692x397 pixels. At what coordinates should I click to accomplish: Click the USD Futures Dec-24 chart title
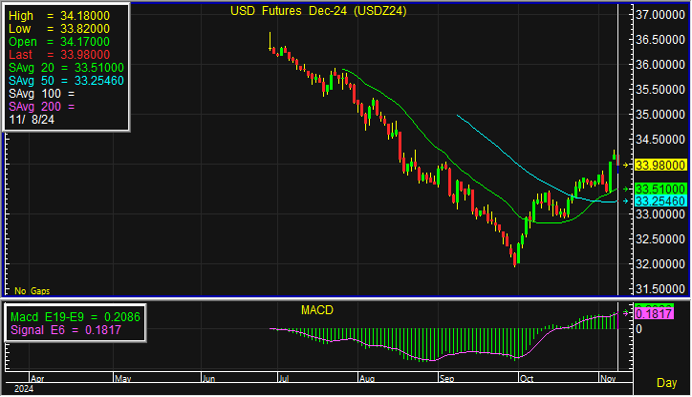click(318, 11)
